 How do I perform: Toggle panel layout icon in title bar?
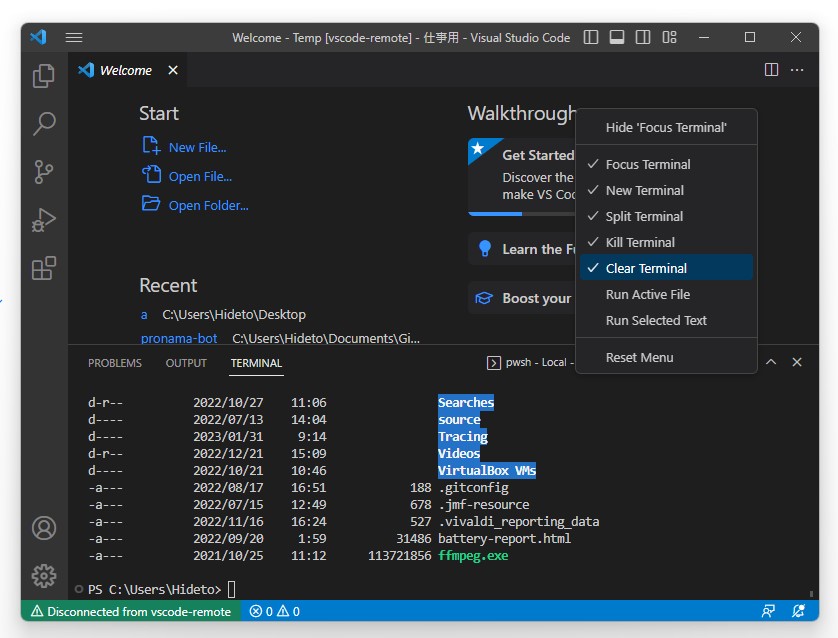coord(617,37)
